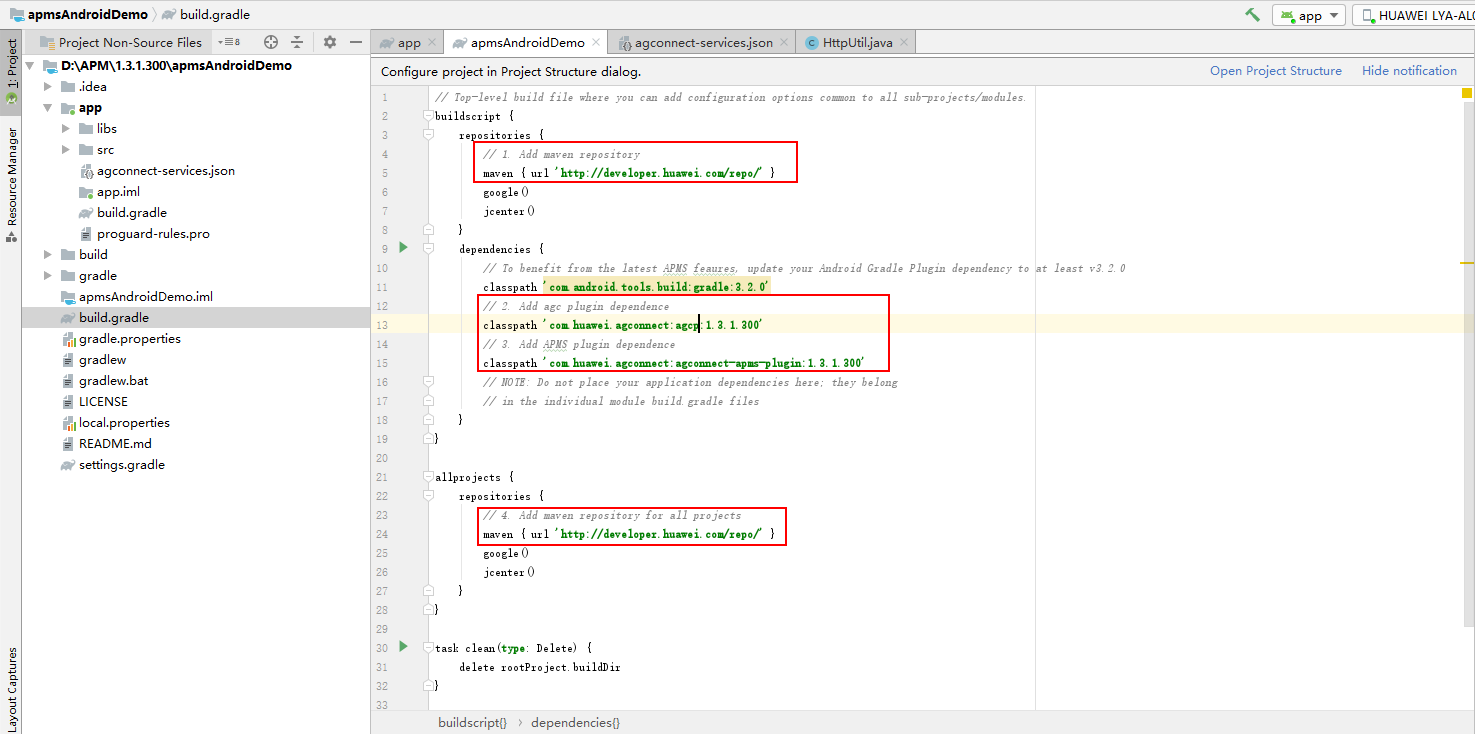Click the Hide notification link
The height and width of the screenshot is (734, 1475).
coord(1409,71)
